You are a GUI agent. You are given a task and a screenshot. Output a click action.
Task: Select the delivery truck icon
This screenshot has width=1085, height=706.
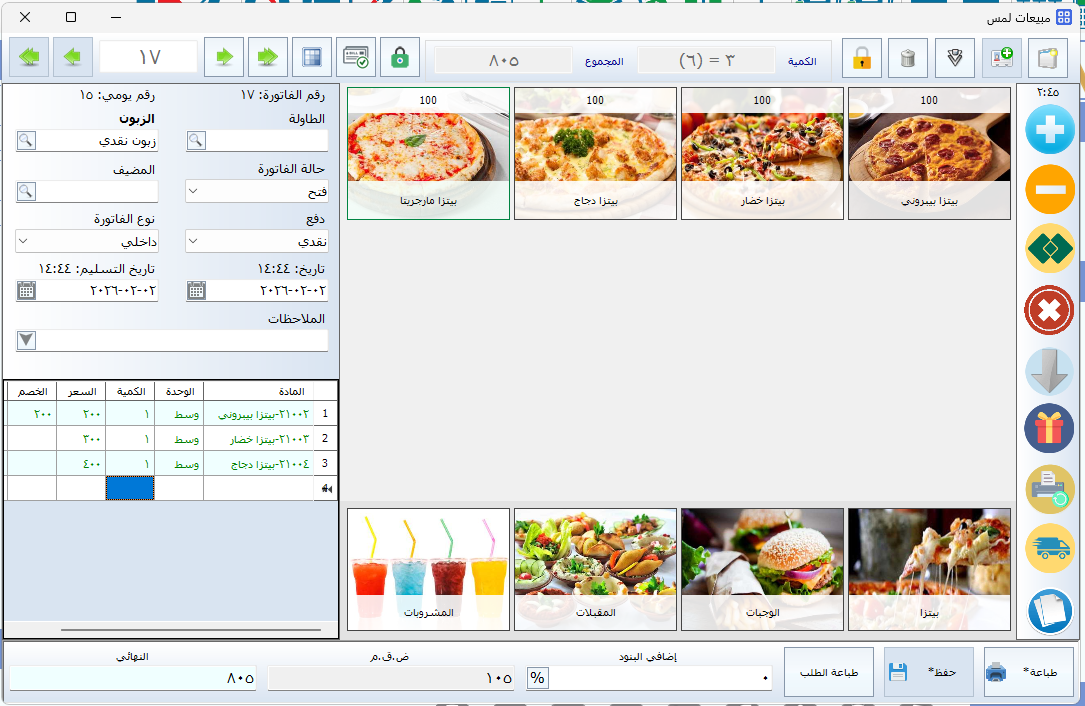1049,549
